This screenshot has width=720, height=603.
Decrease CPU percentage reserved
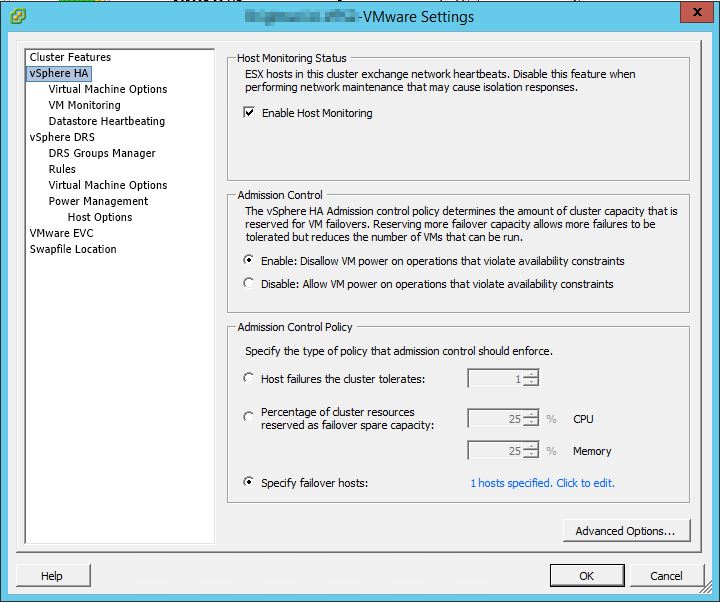tap(531, 423)
